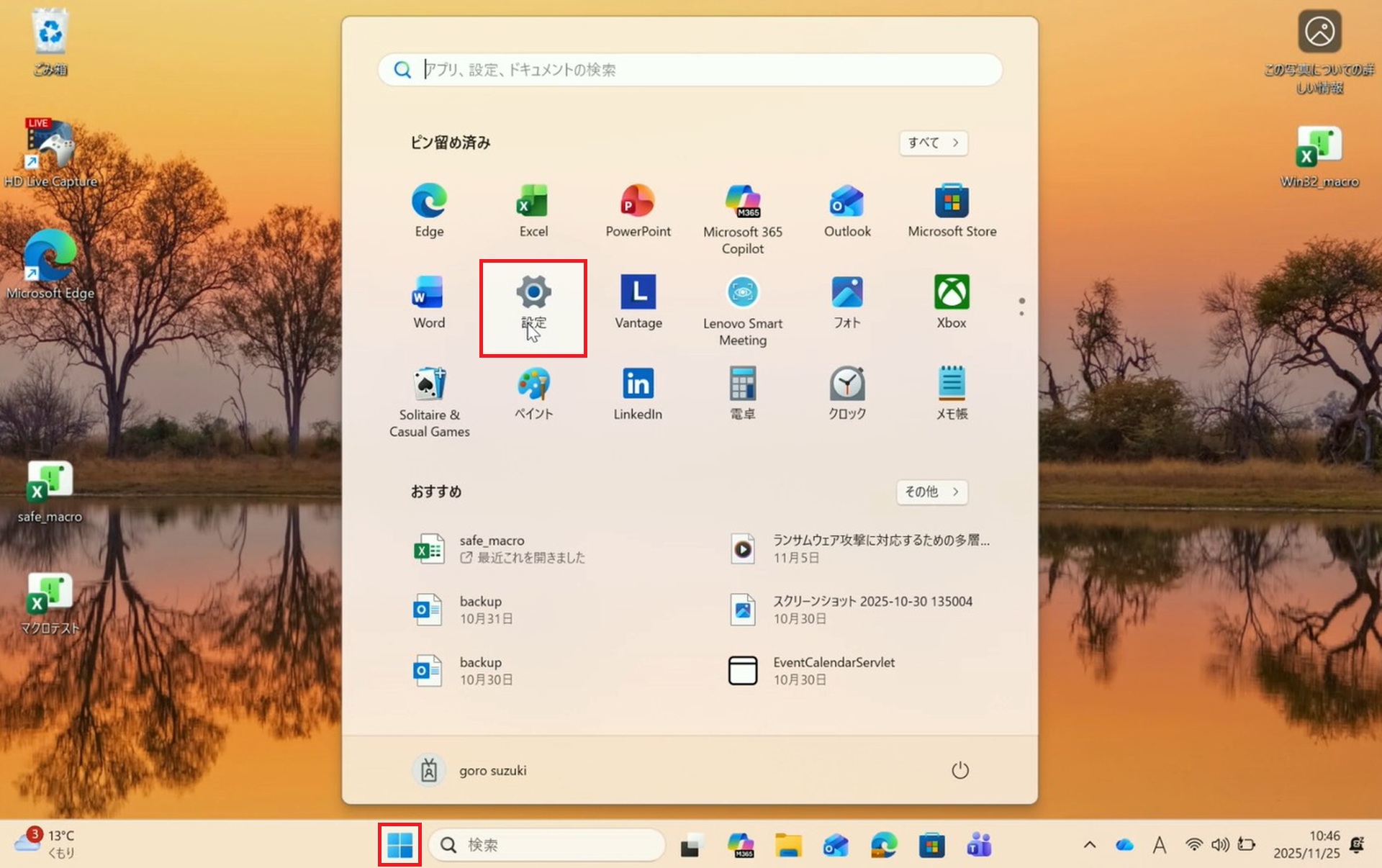Open Microsoft Teams from the taskbar

979,845
